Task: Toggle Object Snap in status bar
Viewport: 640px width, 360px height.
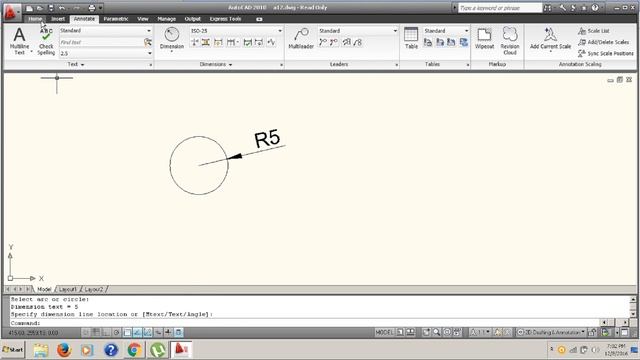Action: pos(127,332)
